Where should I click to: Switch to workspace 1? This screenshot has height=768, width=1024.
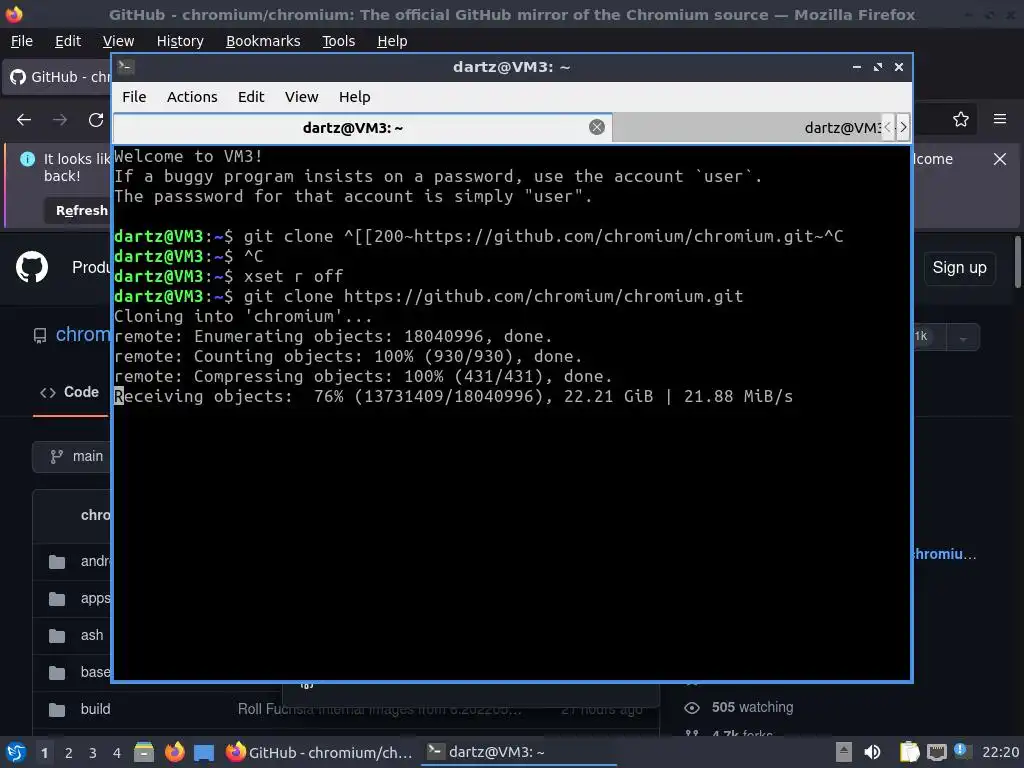click(44, 753)
